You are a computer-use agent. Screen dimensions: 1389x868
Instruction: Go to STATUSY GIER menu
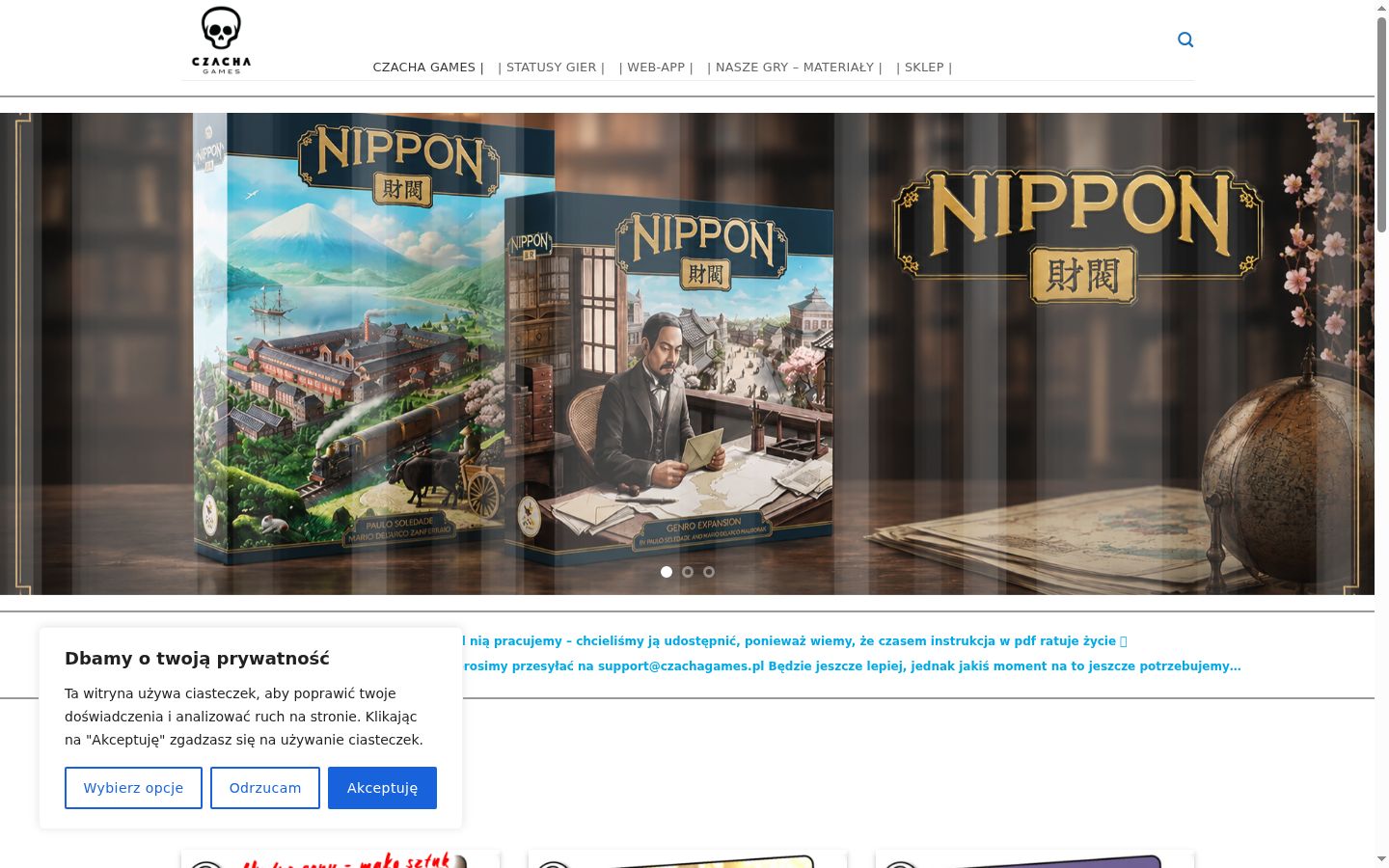[x=552, y=68]
